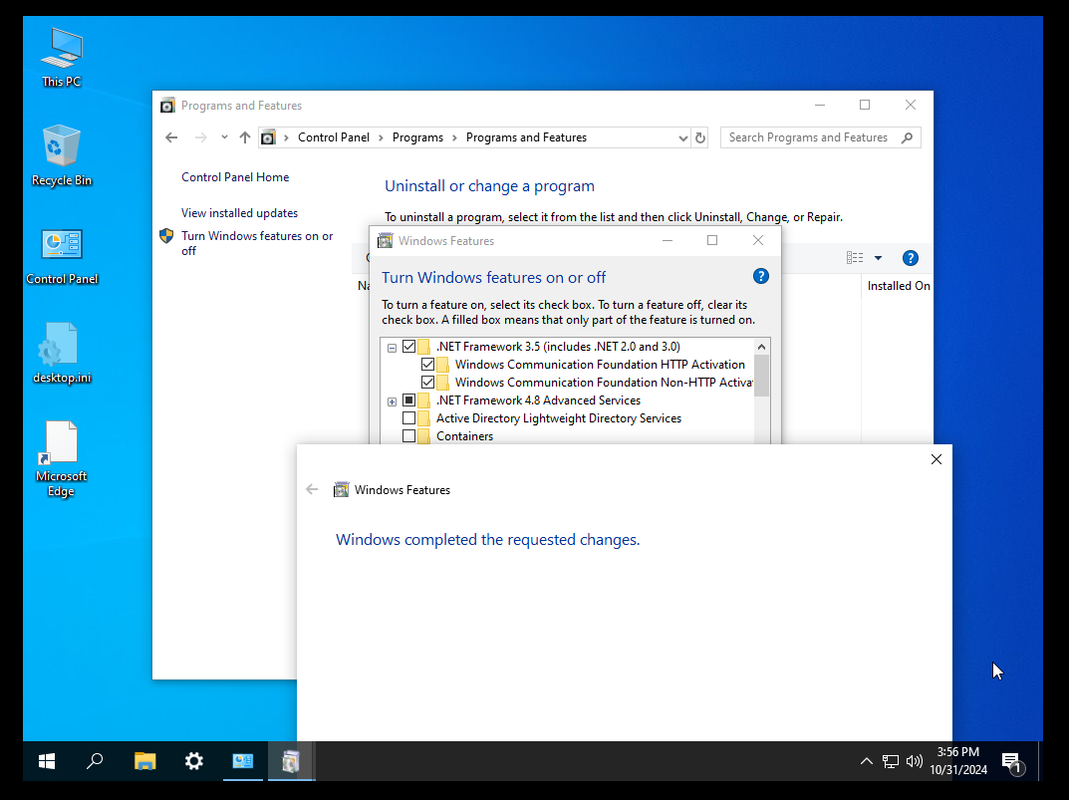Screen dimensions: 1069x800
Task: Open network status tray icon
Action: [890, 761]
